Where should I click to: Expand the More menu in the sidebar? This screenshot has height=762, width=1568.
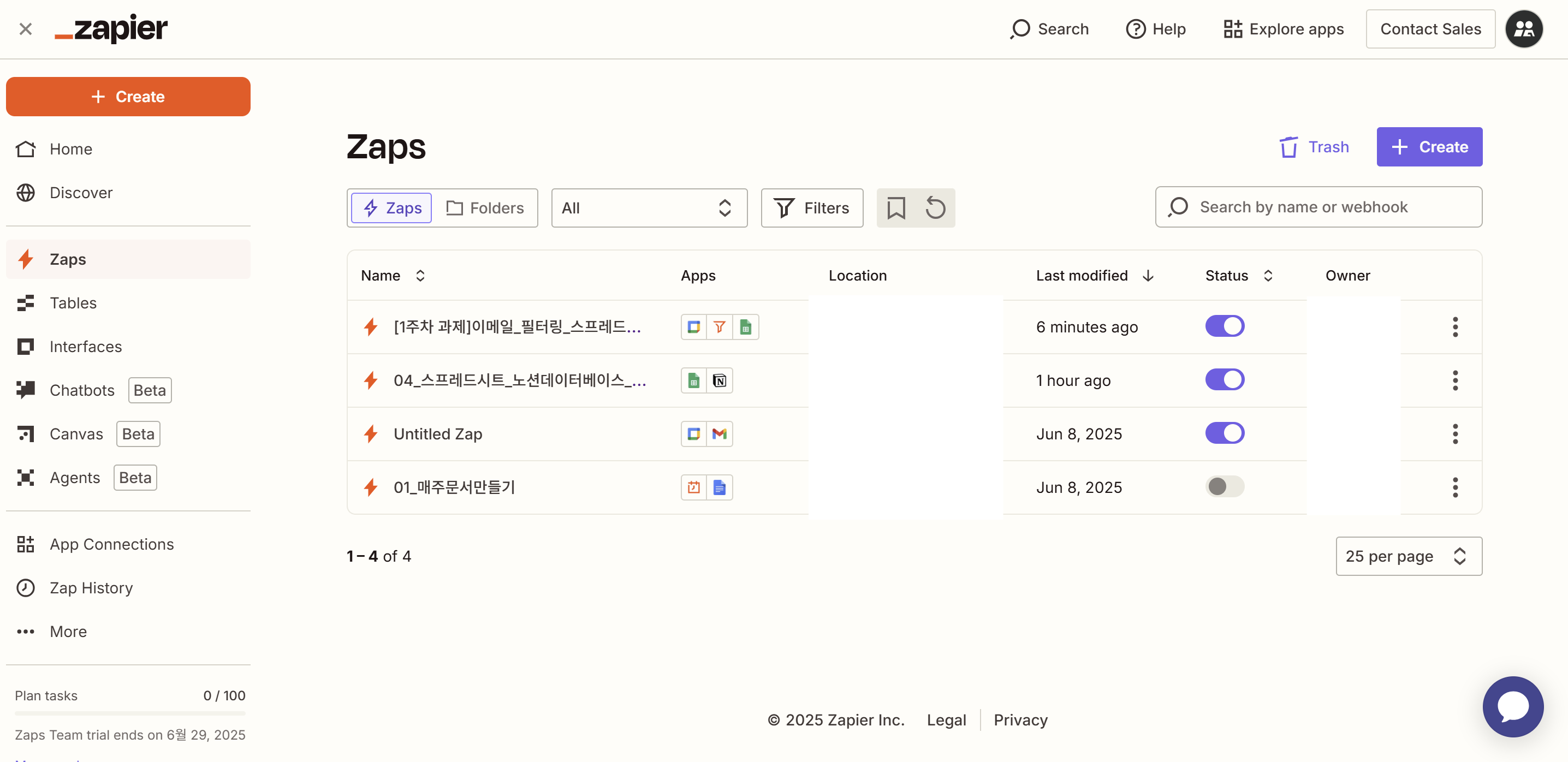point(128,632)
